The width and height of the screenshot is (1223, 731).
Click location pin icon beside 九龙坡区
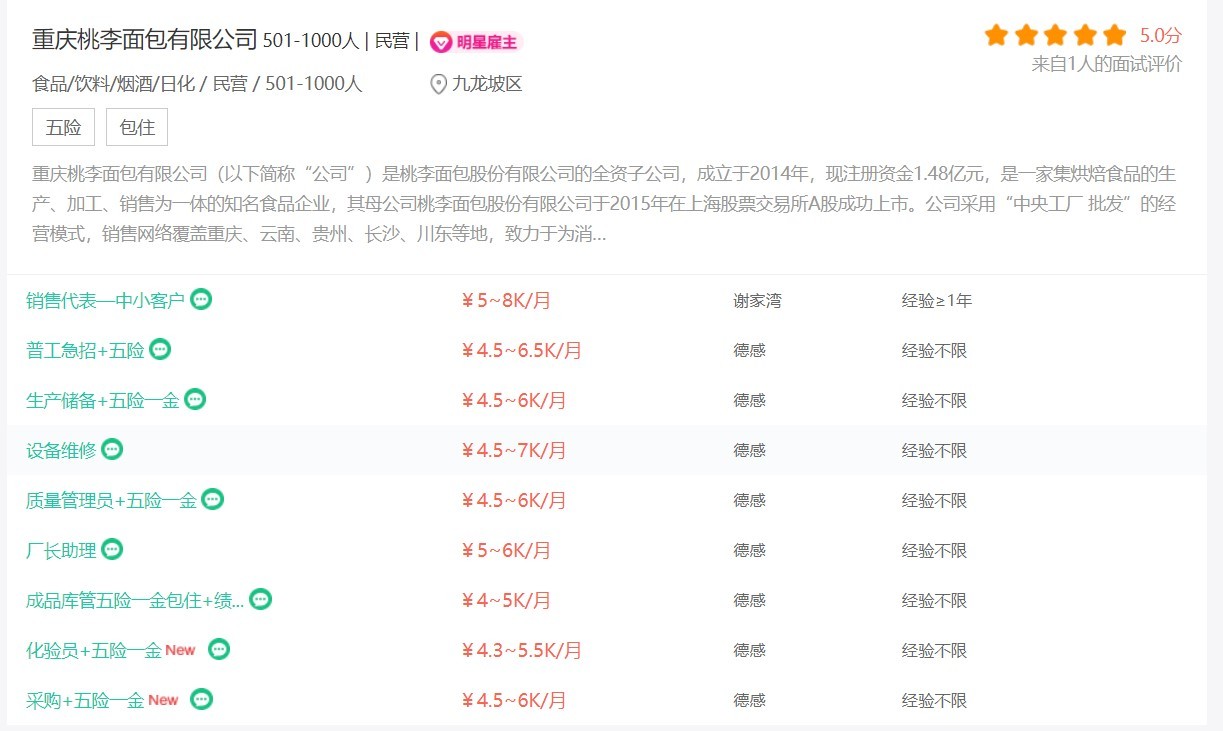(438, 84)
